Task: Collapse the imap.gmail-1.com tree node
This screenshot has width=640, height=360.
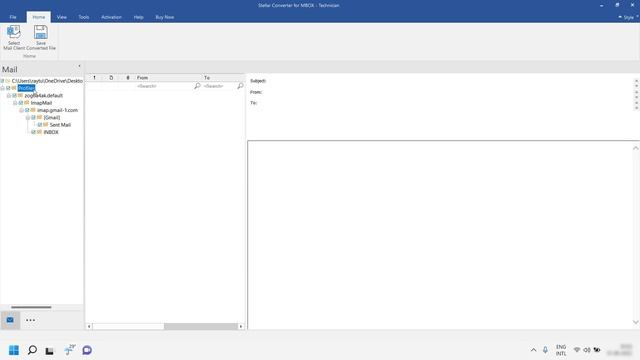Action: click(x=21, y=110)
